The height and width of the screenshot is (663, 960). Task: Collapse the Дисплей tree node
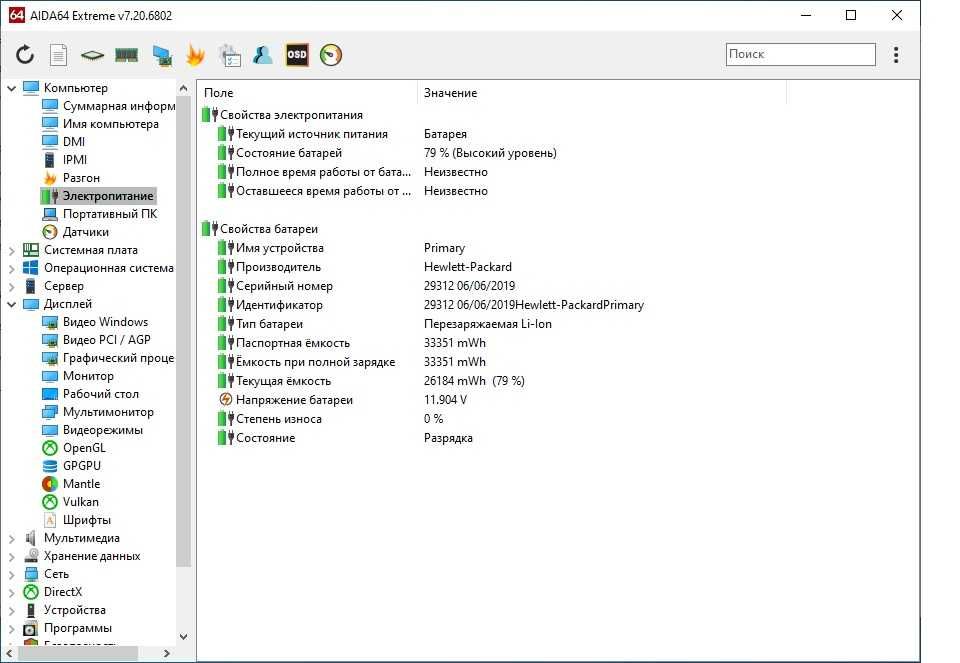tap(11, 304)
